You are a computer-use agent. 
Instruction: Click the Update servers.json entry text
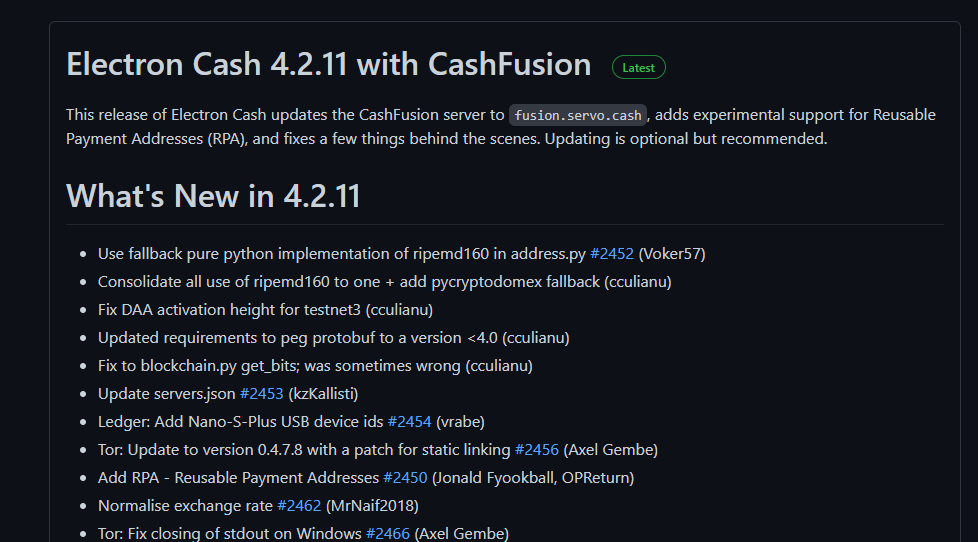pos(167,394)
